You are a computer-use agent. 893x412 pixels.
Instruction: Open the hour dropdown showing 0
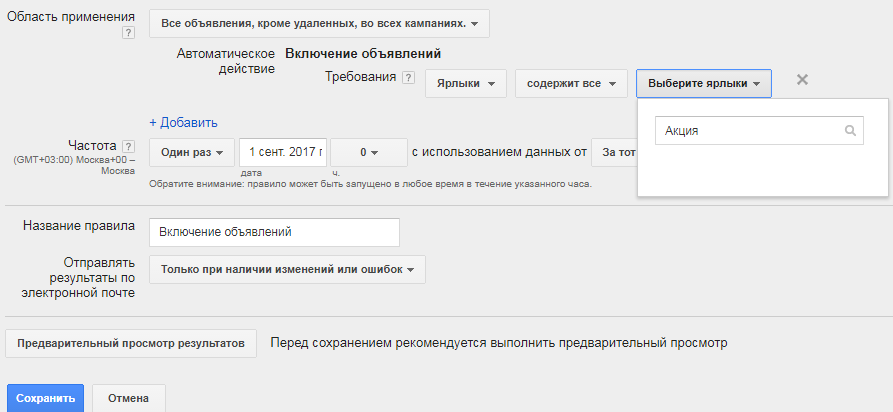coord(368,153)
